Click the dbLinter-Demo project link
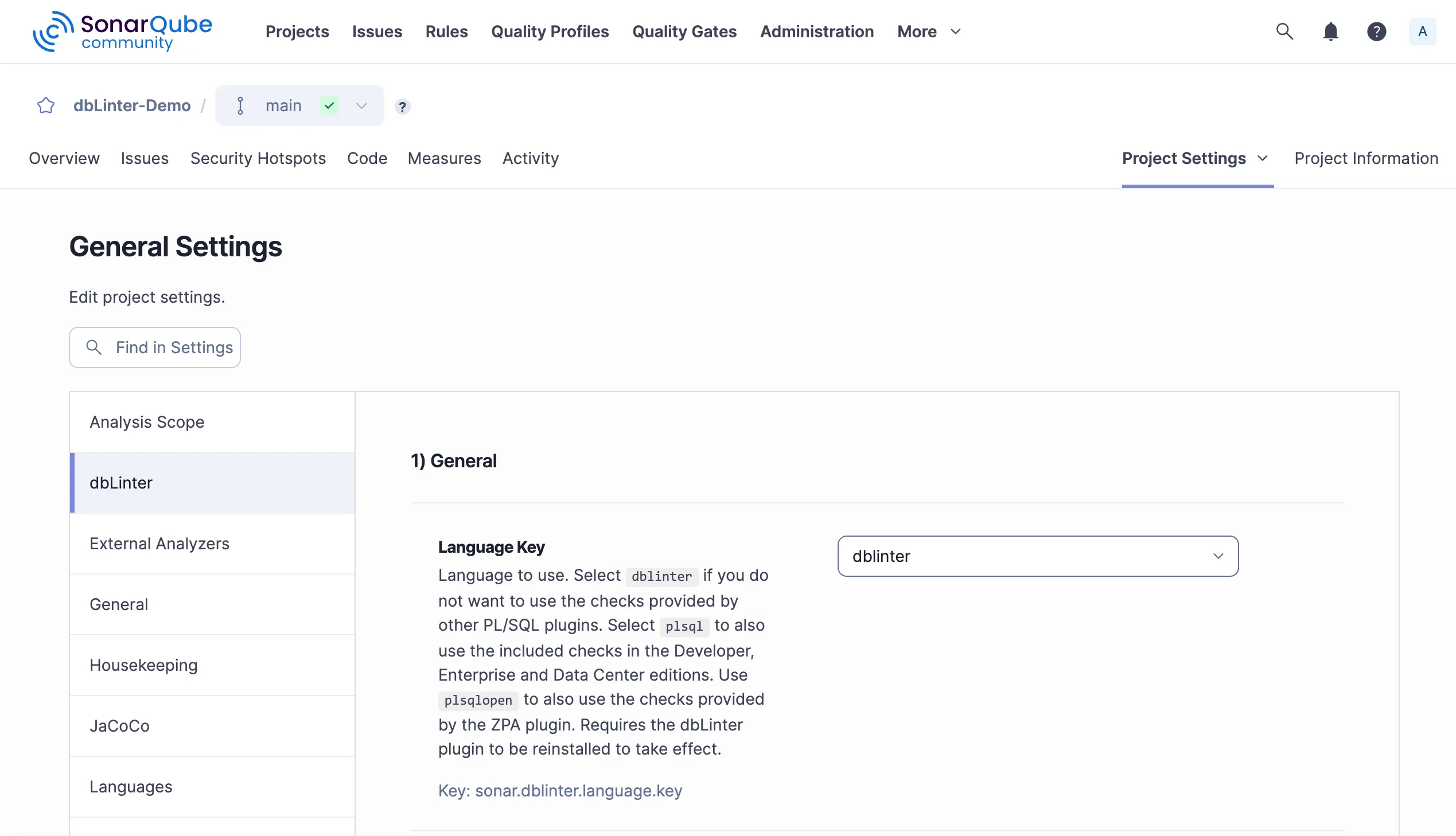 click(132, 106)
